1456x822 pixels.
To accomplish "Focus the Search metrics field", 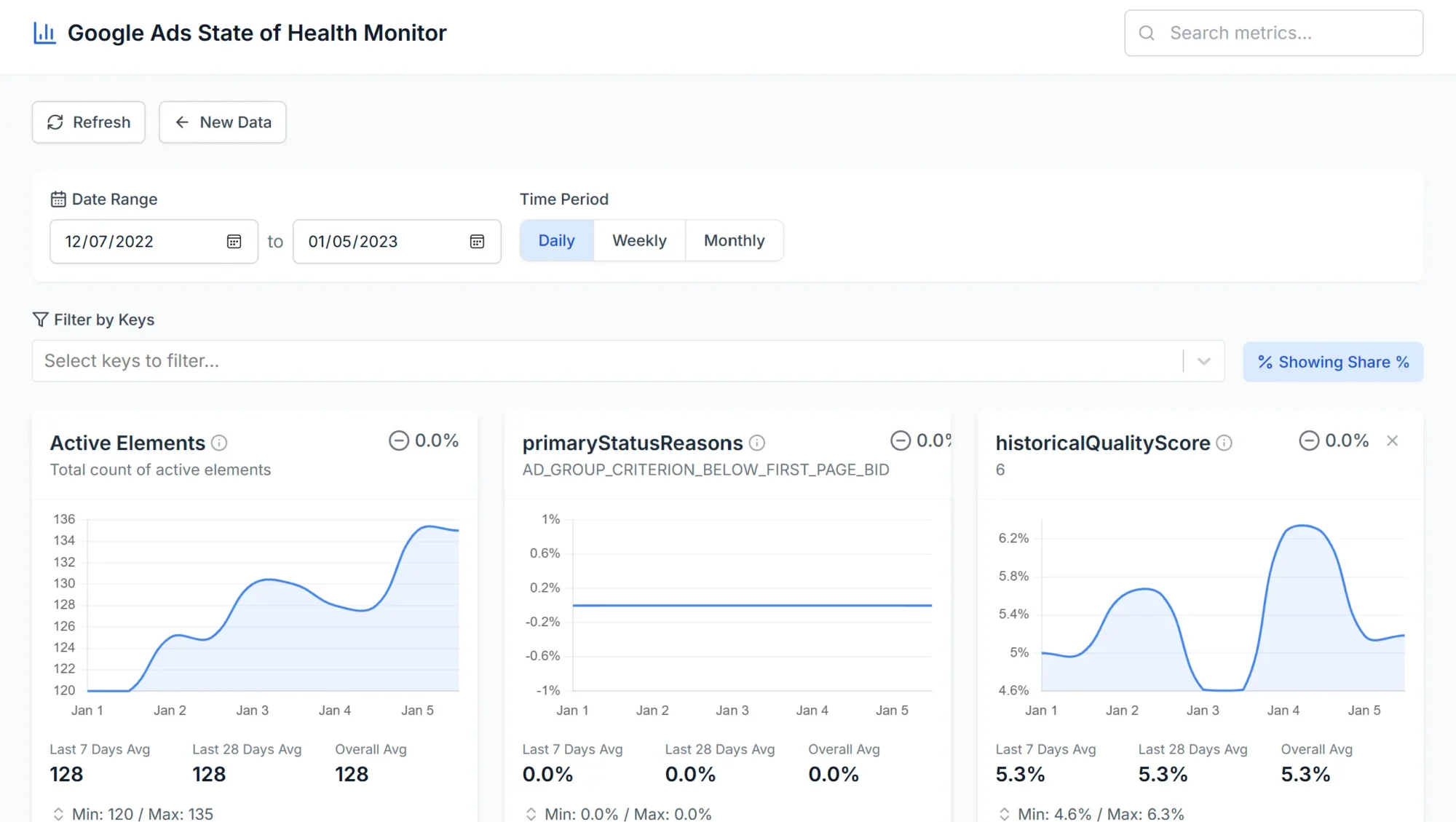I will pyautogui.click(x=1273, y=33).
